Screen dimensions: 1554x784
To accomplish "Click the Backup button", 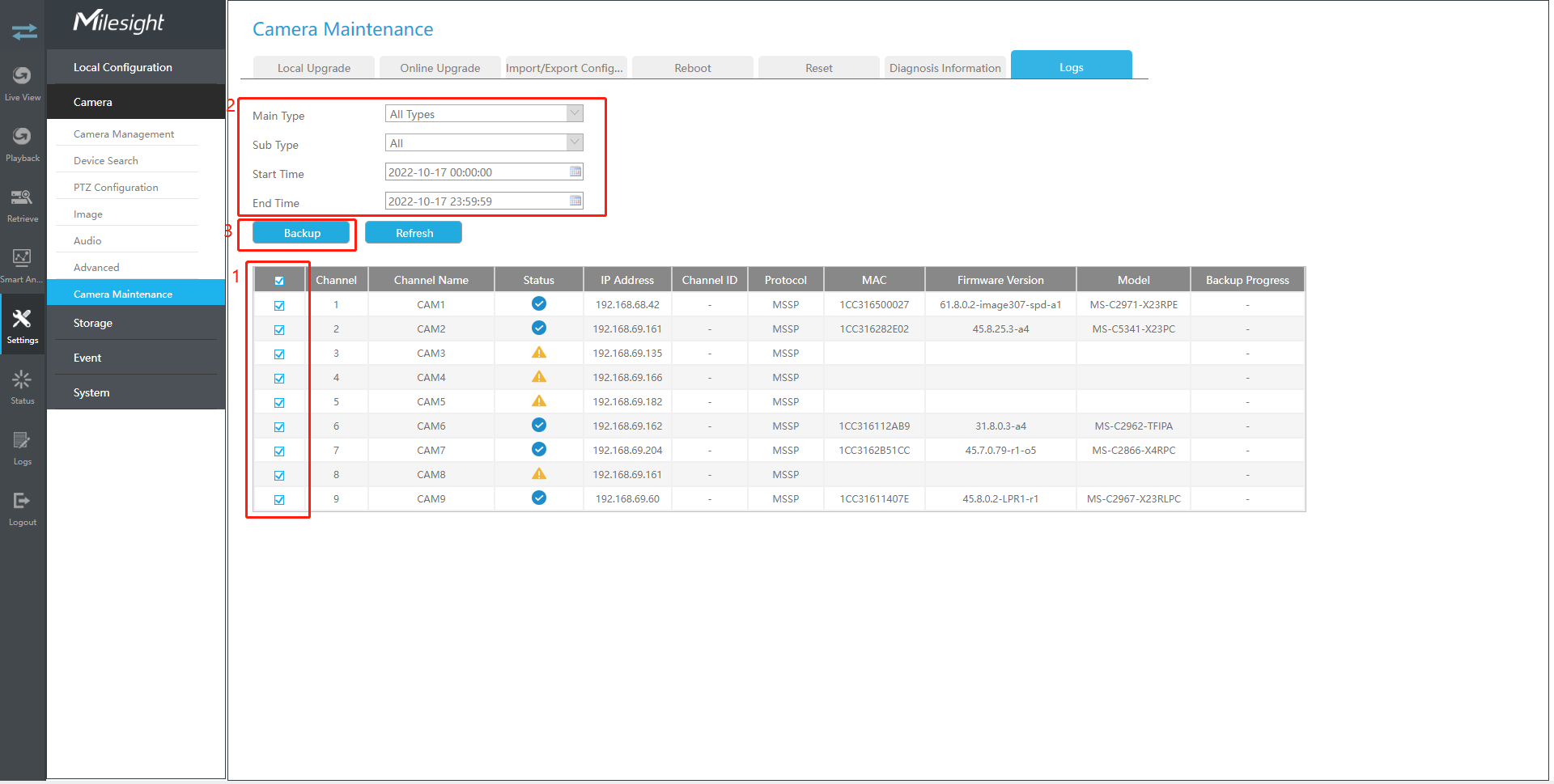I will [301, 233].
